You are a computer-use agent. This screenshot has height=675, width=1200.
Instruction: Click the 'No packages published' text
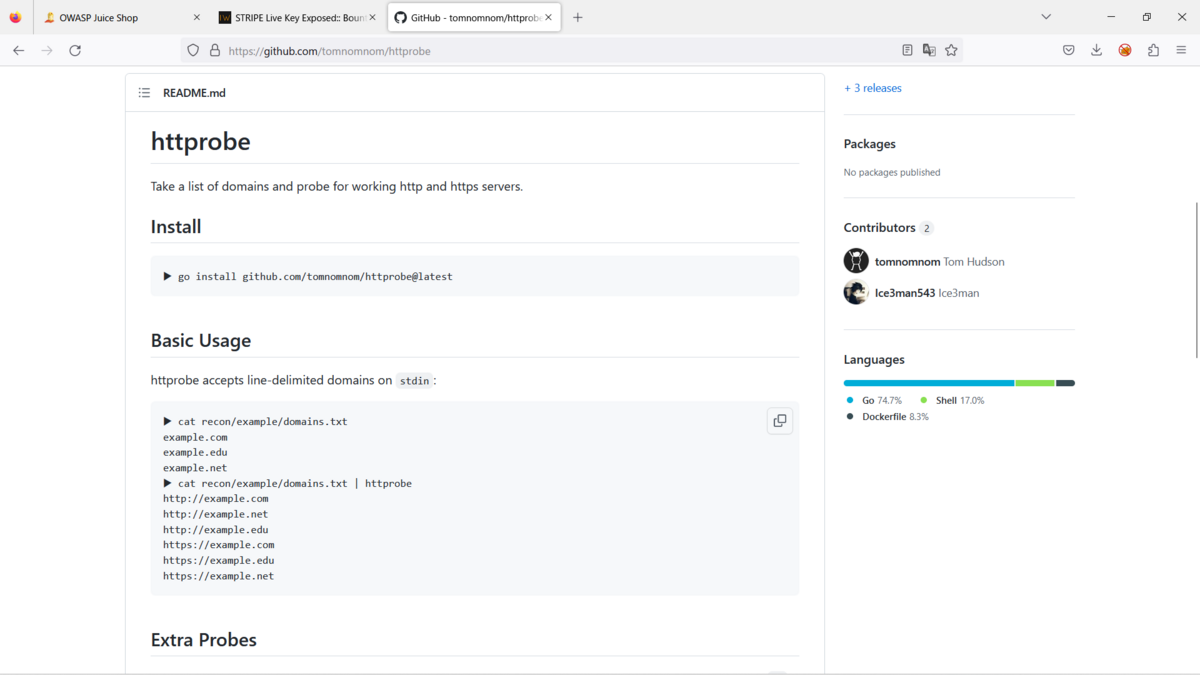892,172
